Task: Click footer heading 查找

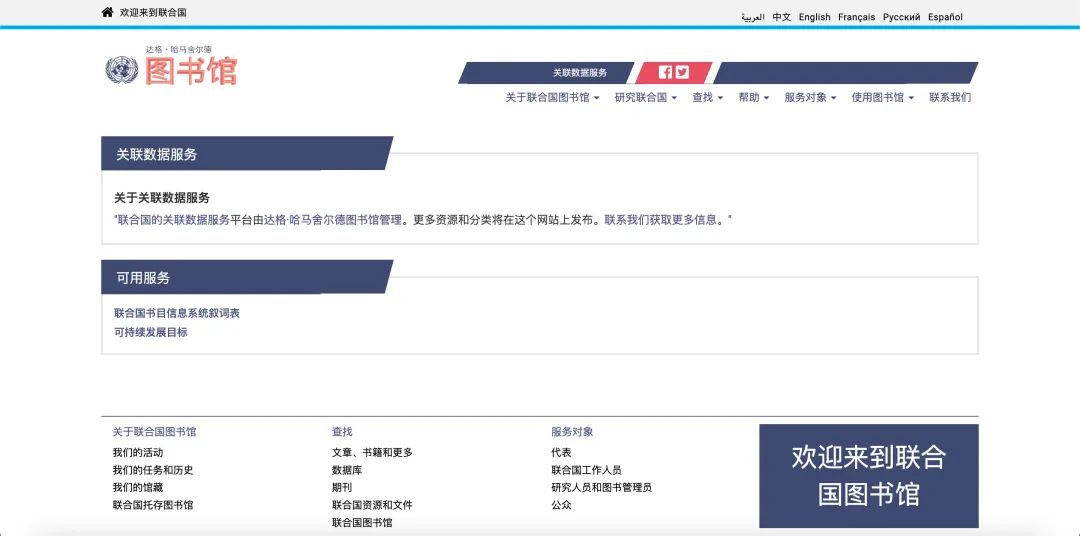Action: [342, 432]
